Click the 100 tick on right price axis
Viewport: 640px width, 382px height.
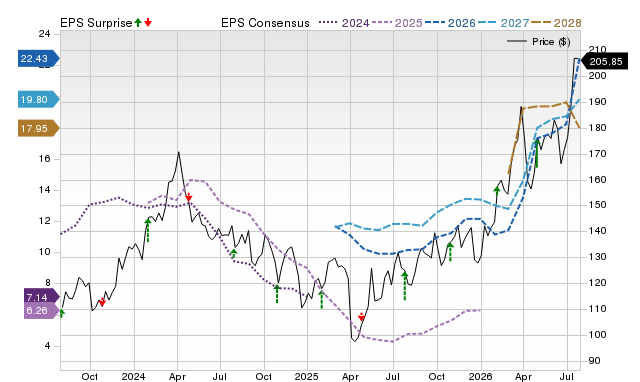tap(598, 335)
